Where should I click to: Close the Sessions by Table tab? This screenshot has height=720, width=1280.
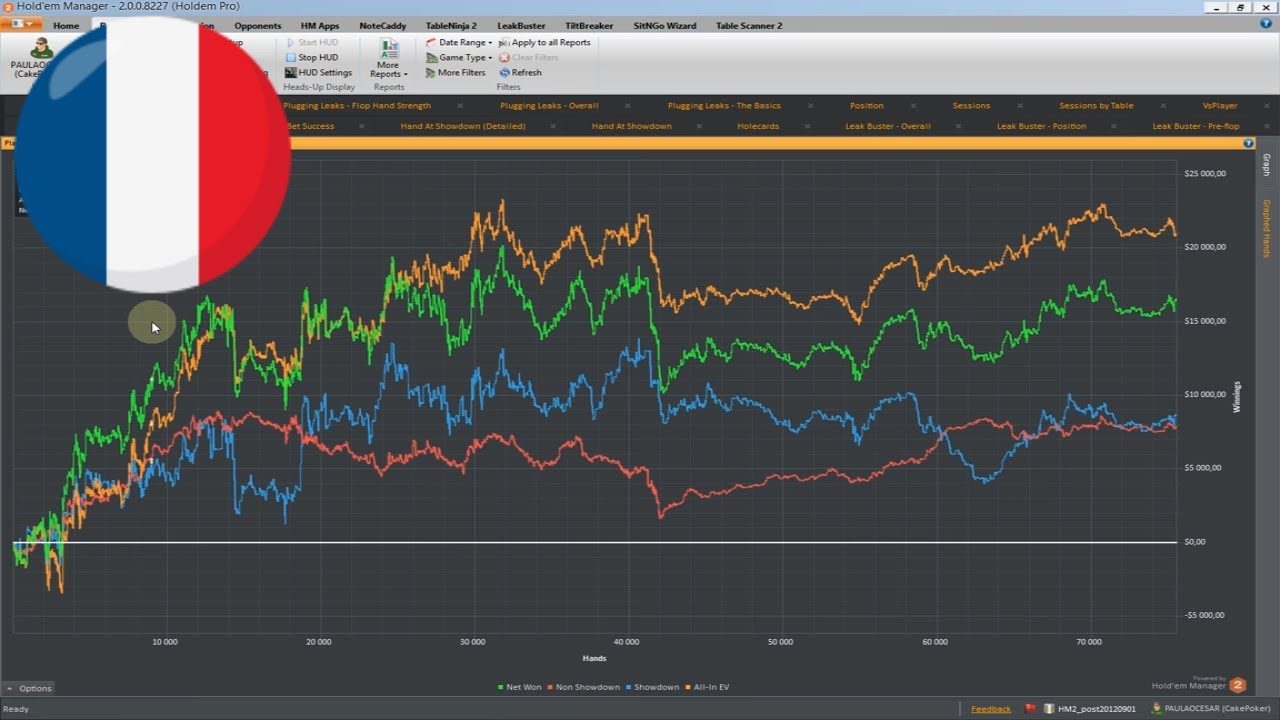(1163, 106)
